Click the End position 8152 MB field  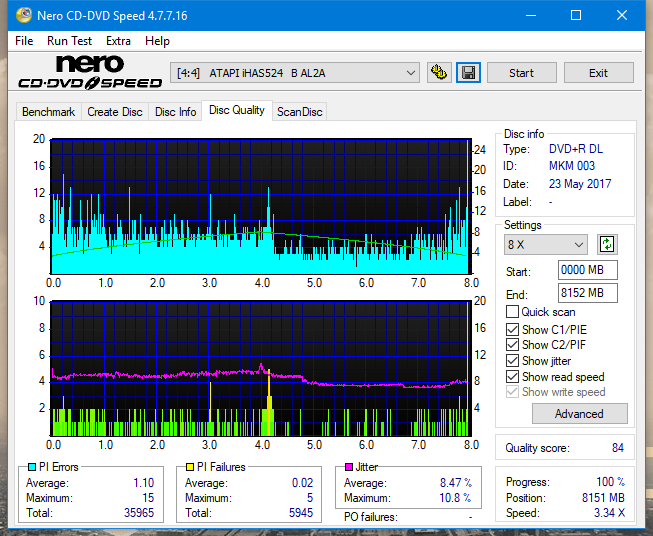click(x=587, y=293)
